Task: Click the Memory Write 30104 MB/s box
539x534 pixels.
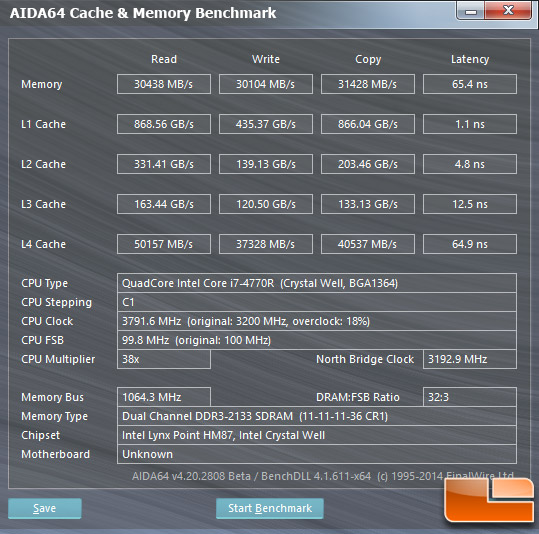Action: tap(266, 84)
